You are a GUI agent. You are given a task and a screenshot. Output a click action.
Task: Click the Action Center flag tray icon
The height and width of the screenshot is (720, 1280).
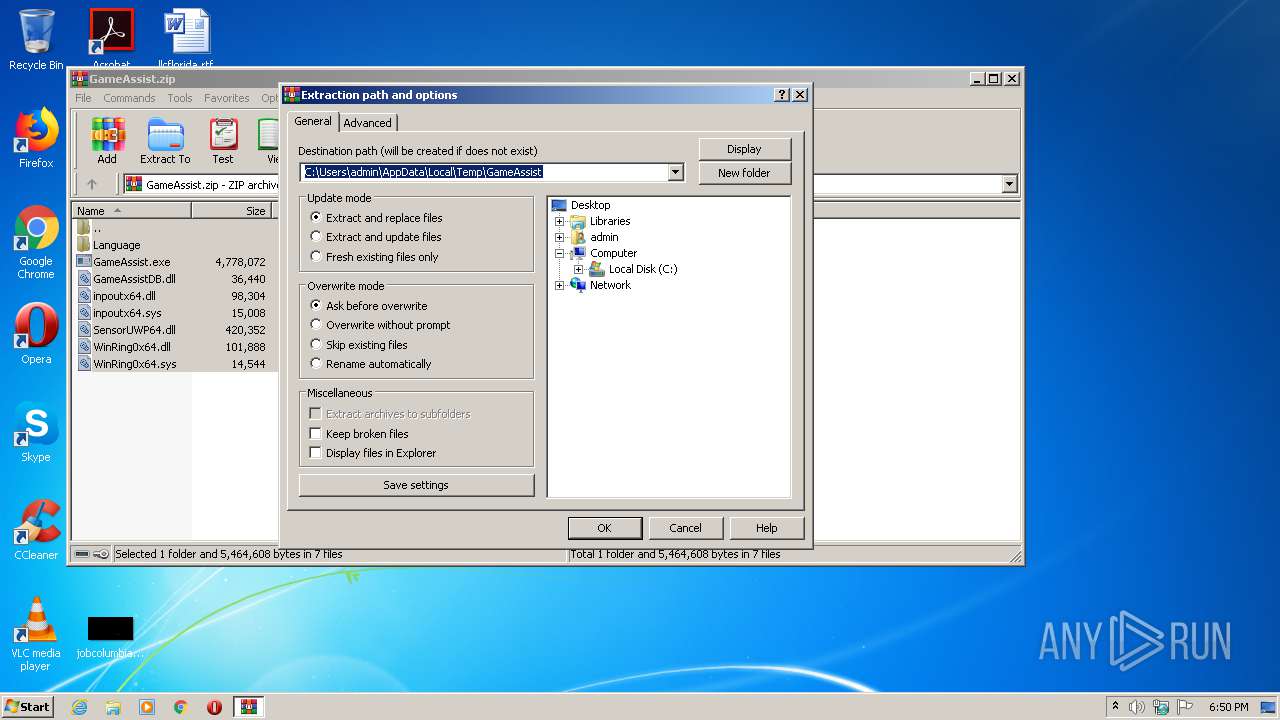point(1186,707)
